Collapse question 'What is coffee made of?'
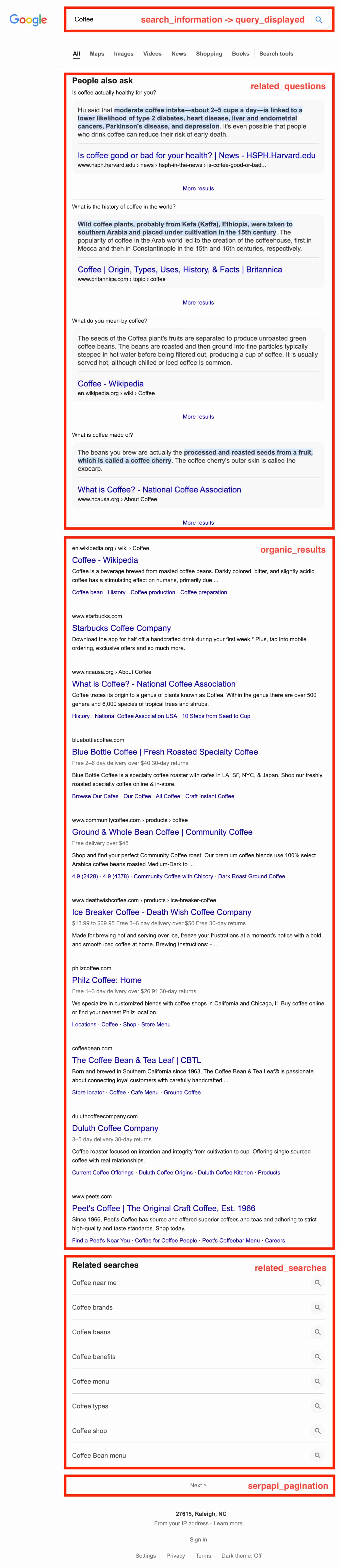This screenshot has height=1568, width=341. tap(102, 435)
